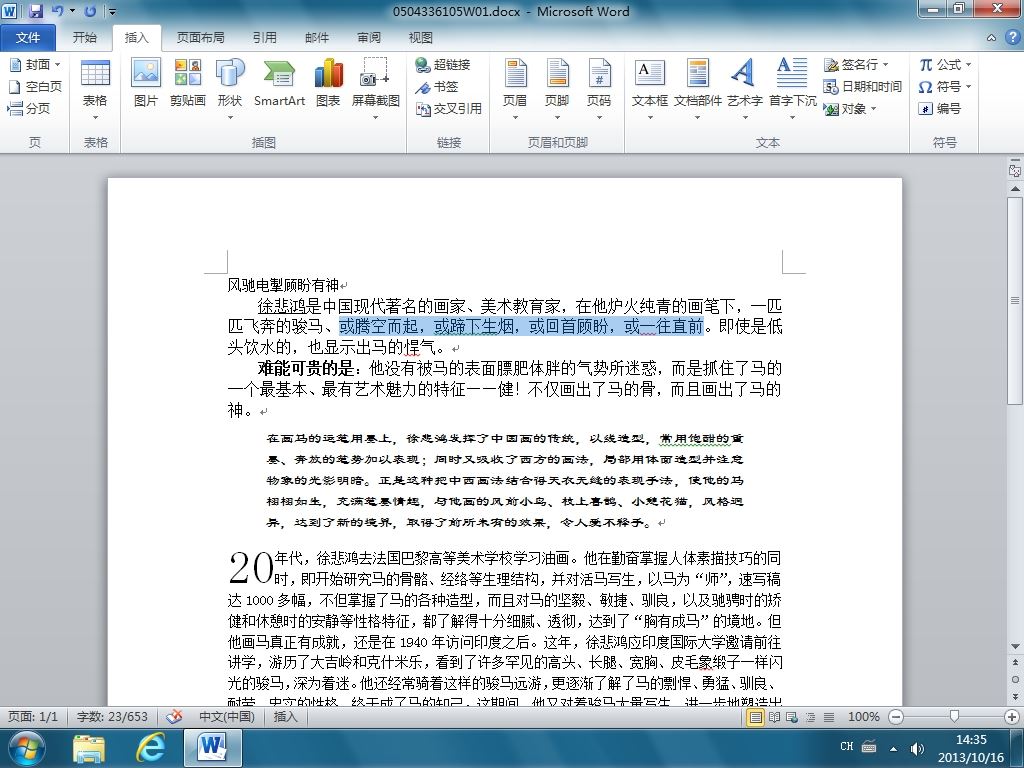Image resolution: width=1024 pixels, height=768 pixels.
Task: Switch to outline view
Action: point(810,717)
